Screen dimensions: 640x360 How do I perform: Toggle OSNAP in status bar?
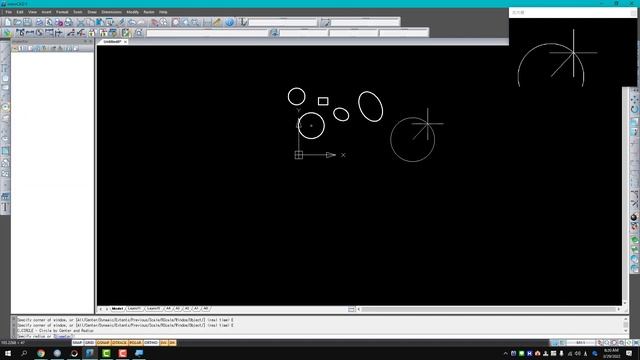[x=103, y=343]
